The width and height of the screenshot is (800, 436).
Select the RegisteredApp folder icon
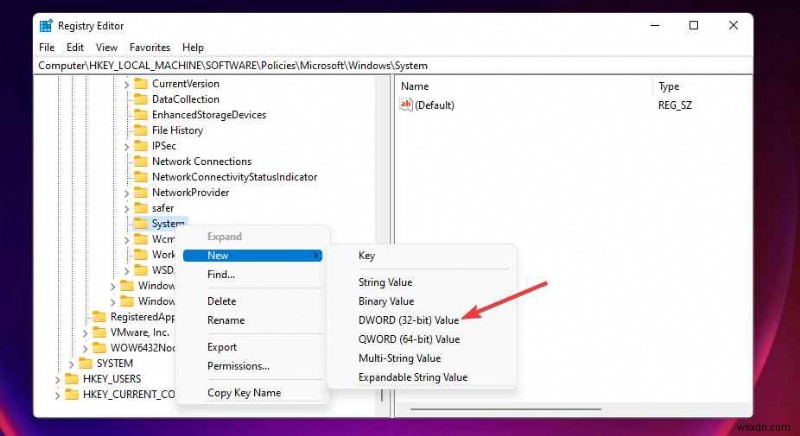pyautogui.click(x=99, y=317)
